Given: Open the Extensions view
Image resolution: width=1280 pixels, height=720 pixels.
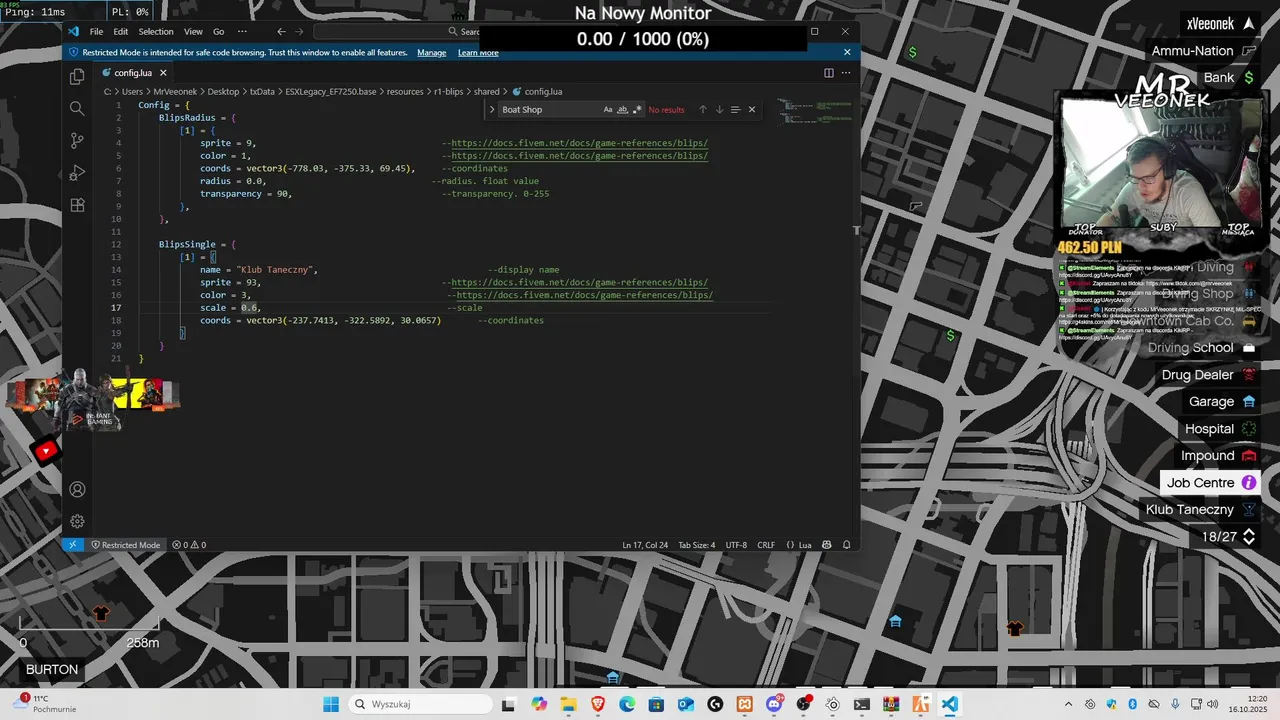Looking at the screenshot, I should click(77, 205).
